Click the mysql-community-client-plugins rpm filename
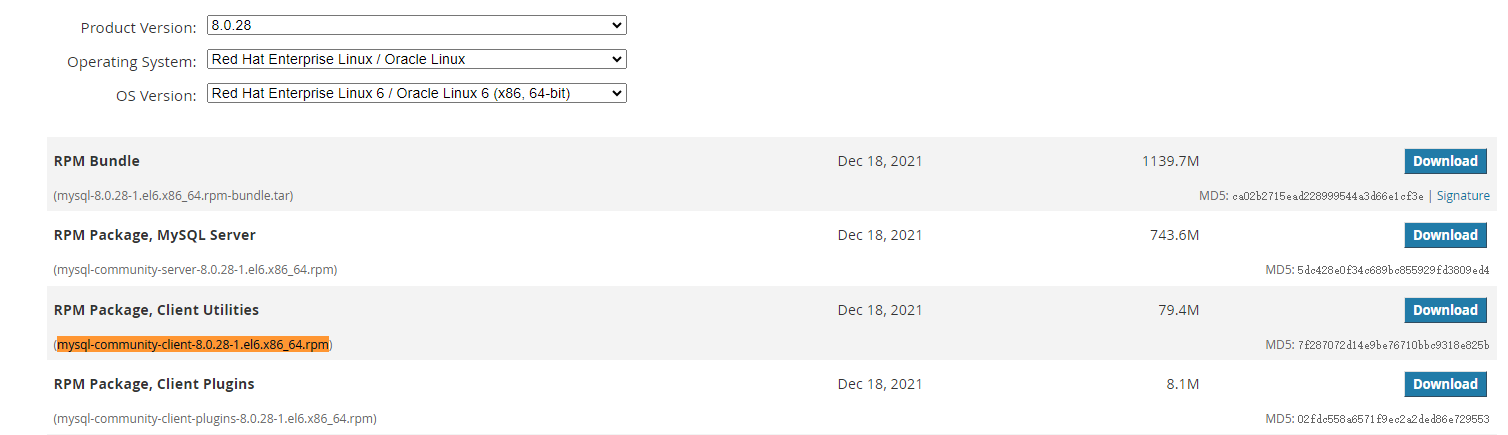The width and height of the screenshot is (1508, 435). tap(216, 419)
